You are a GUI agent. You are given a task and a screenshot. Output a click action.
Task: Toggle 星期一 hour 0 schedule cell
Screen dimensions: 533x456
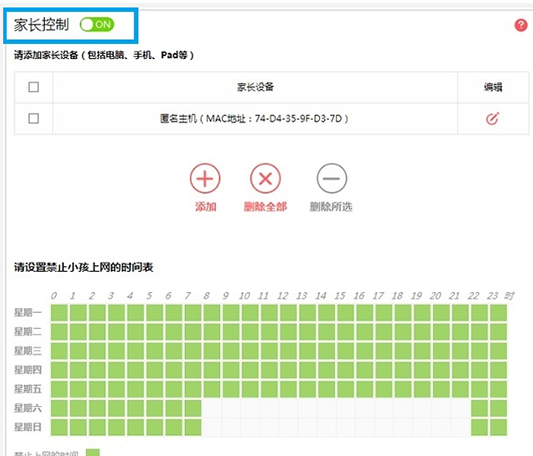point(59,313)
